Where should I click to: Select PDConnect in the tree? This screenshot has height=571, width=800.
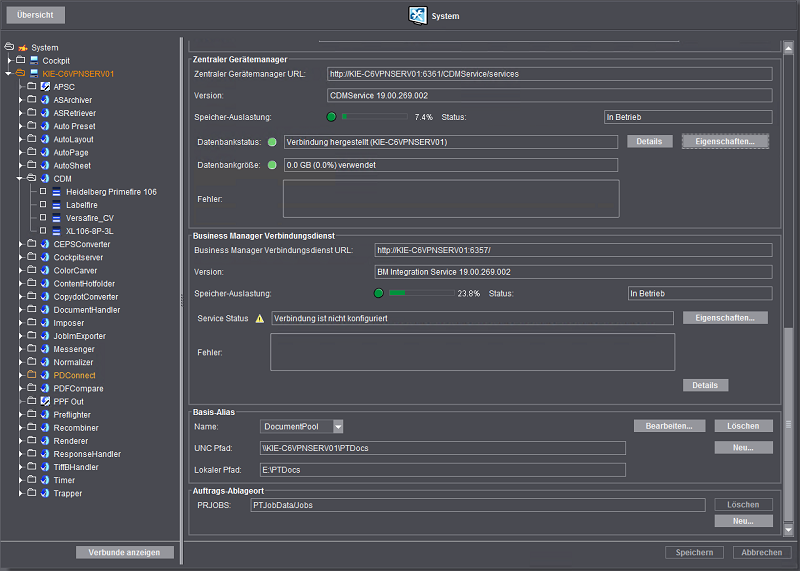(74, 375)
